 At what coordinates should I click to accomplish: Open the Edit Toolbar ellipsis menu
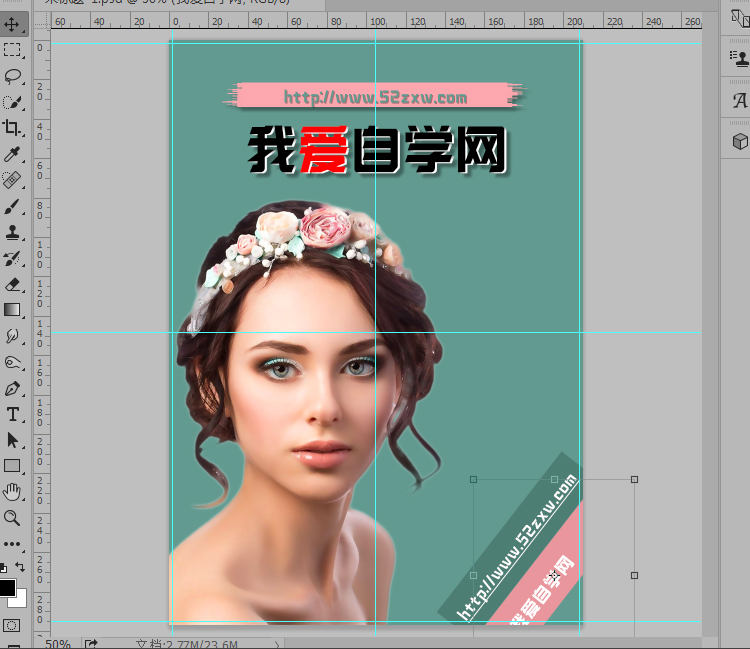pos(12,544)
